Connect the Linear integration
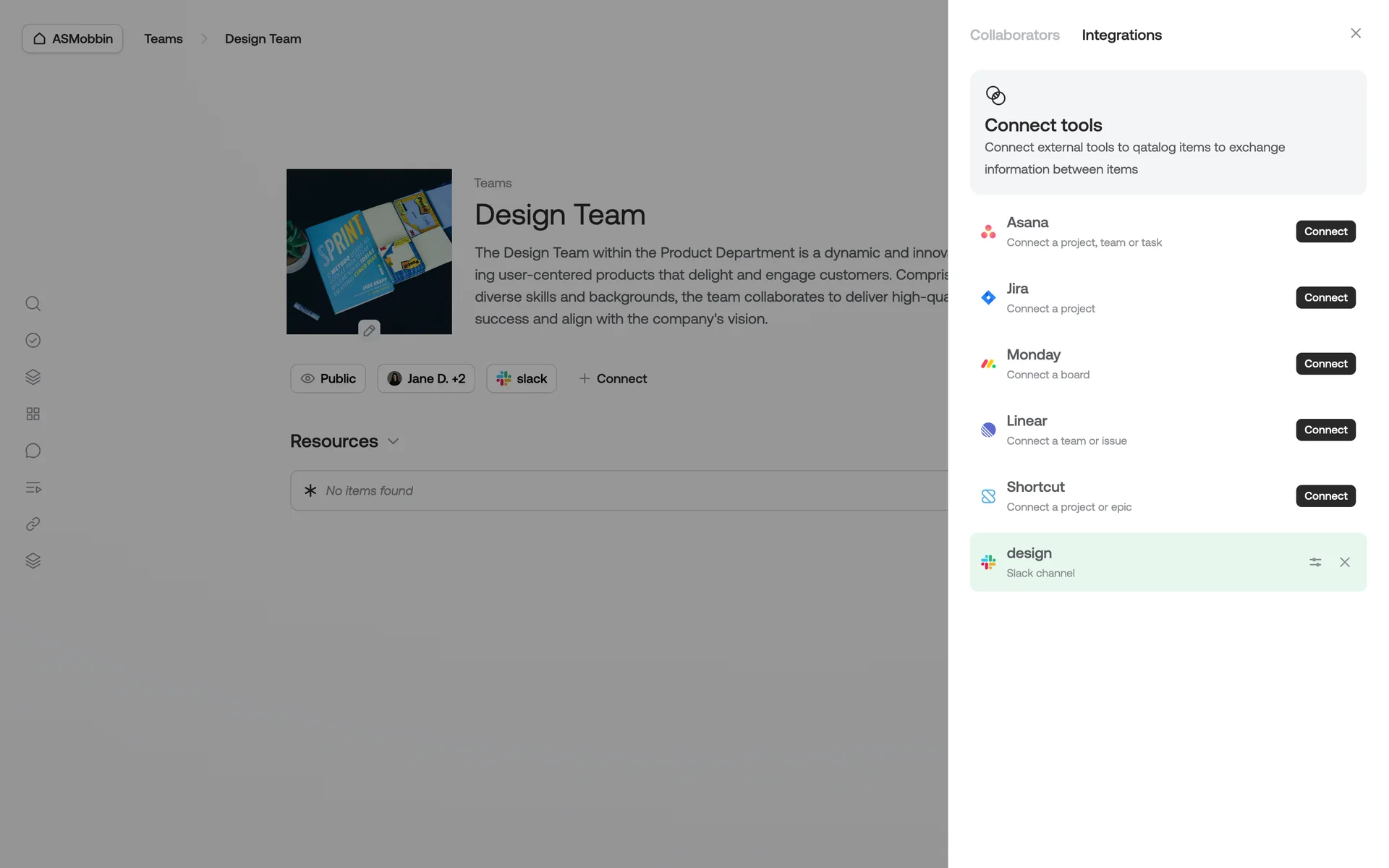 (1325, 430)
